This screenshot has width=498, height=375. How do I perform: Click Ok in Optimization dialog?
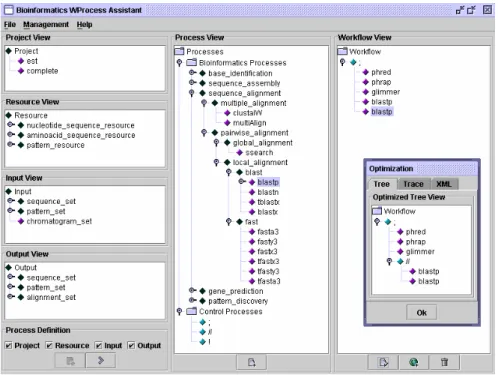[x=421, y=313]
